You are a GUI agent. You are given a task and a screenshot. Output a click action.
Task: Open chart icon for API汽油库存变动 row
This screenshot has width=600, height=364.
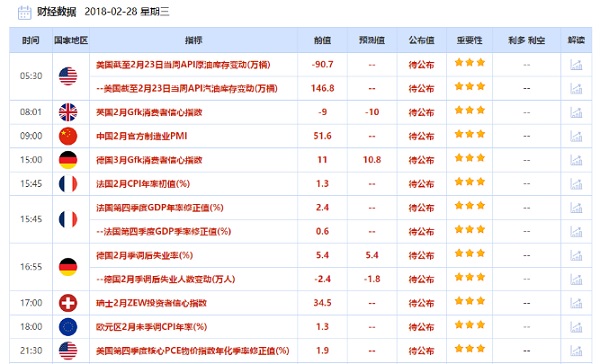point(576,88)
